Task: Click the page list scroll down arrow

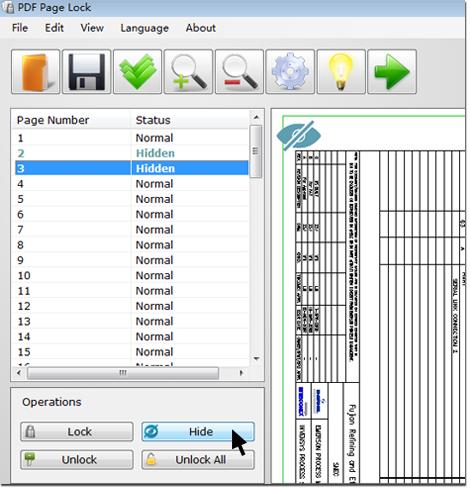Action: coord(256,359)
